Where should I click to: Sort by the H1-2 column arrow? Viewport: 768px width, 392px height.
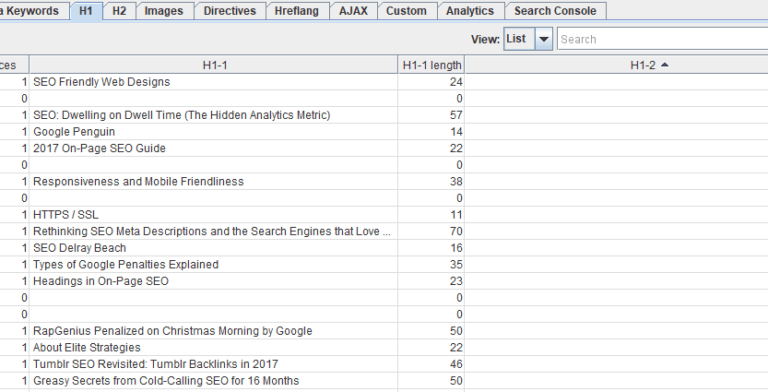point(665,65)
